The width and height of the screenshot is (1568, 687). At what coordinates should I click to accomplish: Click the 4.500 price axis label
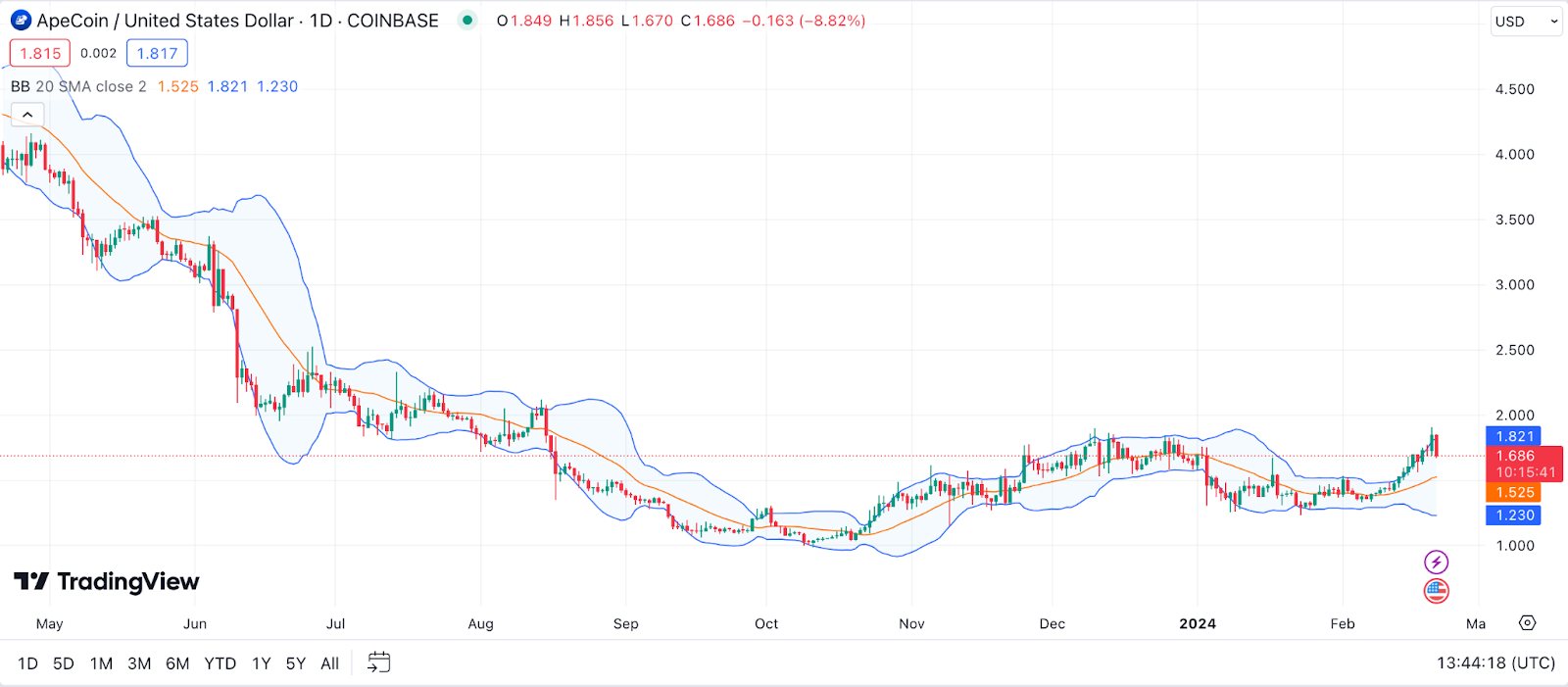1514,89
